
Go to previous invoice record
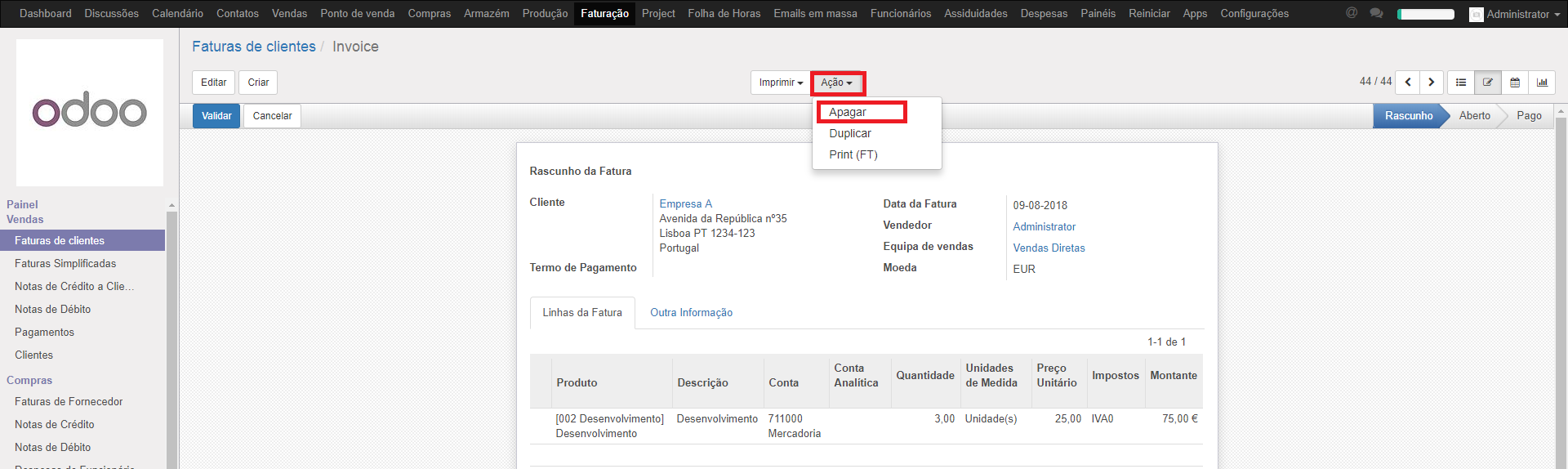point(1408,83)
